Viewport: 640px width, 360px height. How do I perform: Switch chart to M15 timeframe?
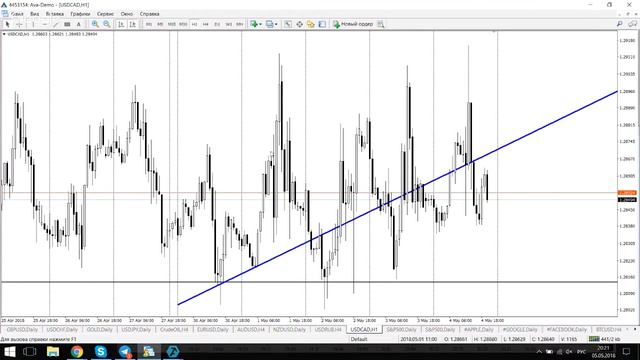coord(171,24)
